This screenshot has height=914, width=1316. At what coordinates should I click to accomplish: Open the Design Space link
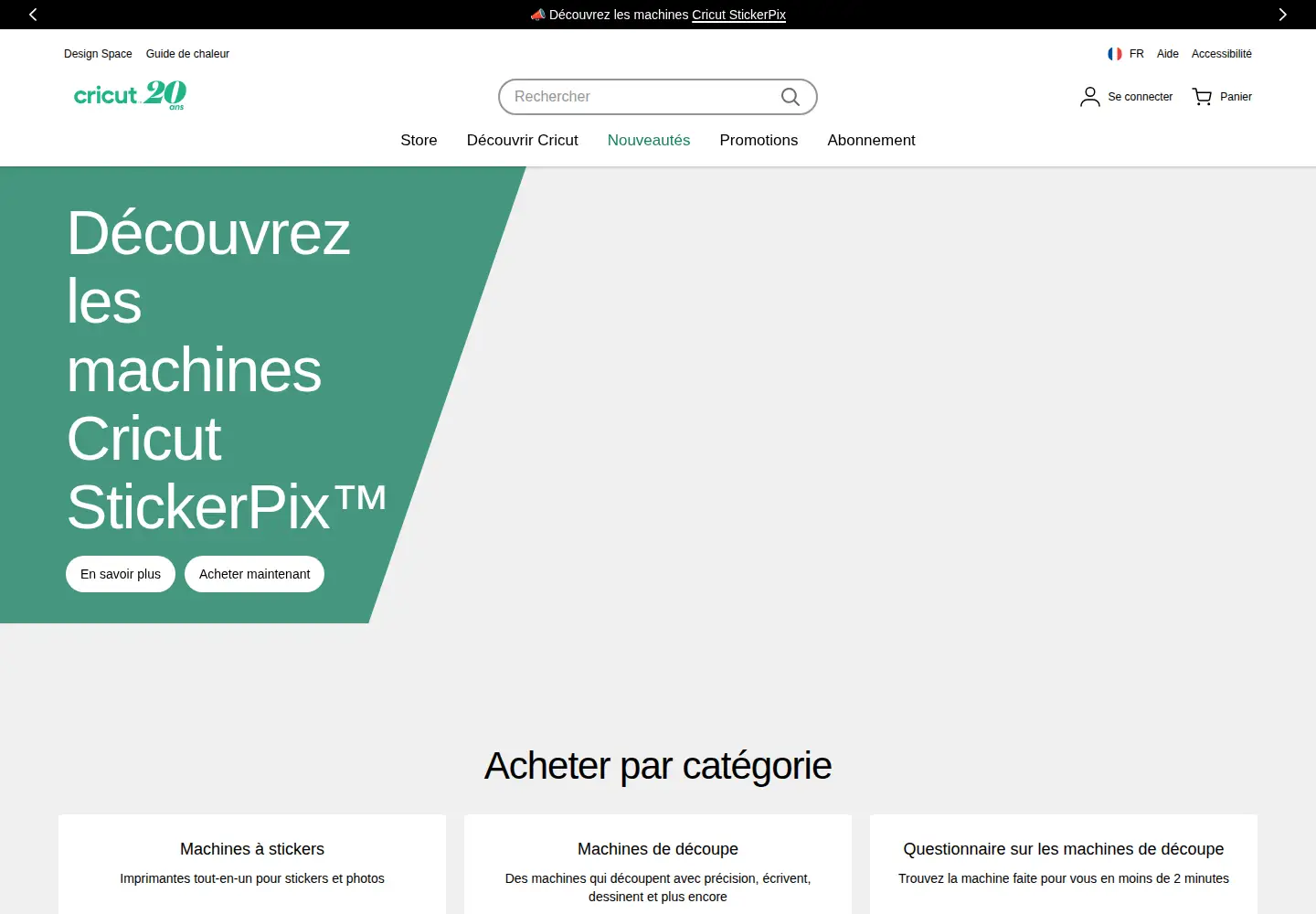pyautogui.click(x=98, y=54)
